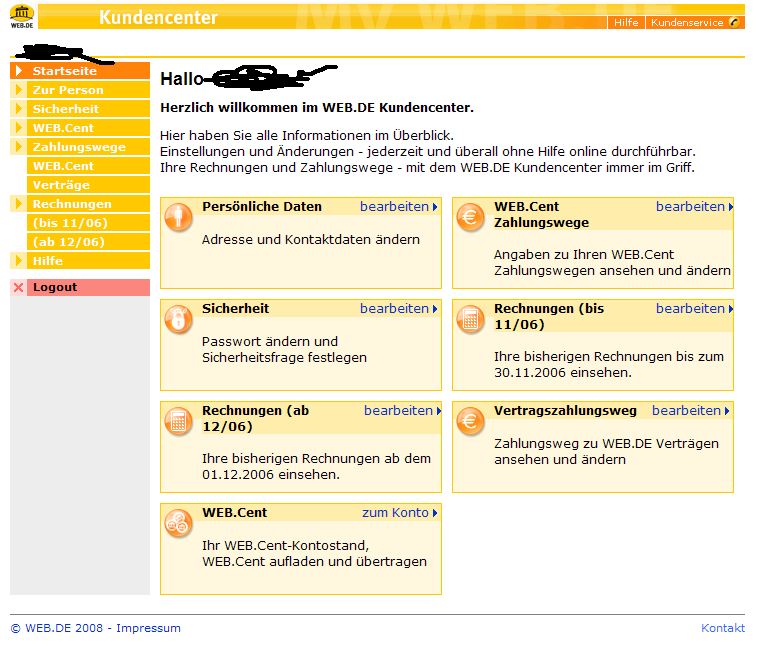This screenshot has width=757, height=648.
Task: Click the Kundencenter header title
Action: tap(158, 17)
